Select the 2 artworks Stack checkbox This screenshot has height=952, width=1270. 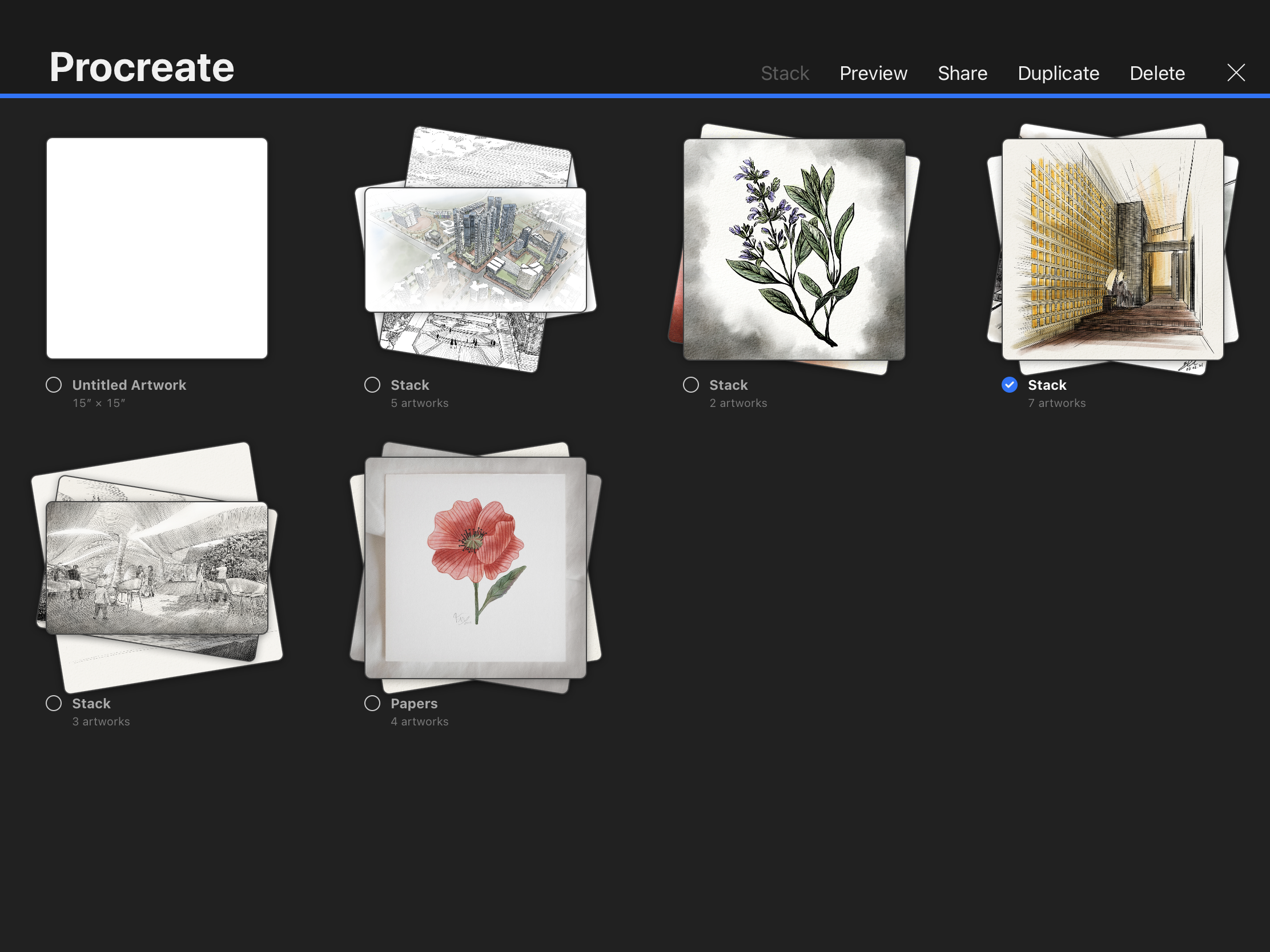click(x=691, y=385)
